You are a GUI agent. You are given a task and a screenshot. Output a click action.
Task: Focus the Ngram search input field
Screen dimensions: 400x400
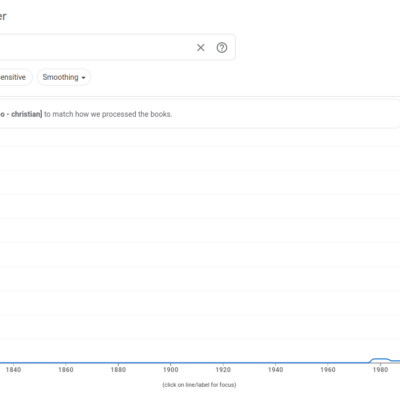click(95, 47)
